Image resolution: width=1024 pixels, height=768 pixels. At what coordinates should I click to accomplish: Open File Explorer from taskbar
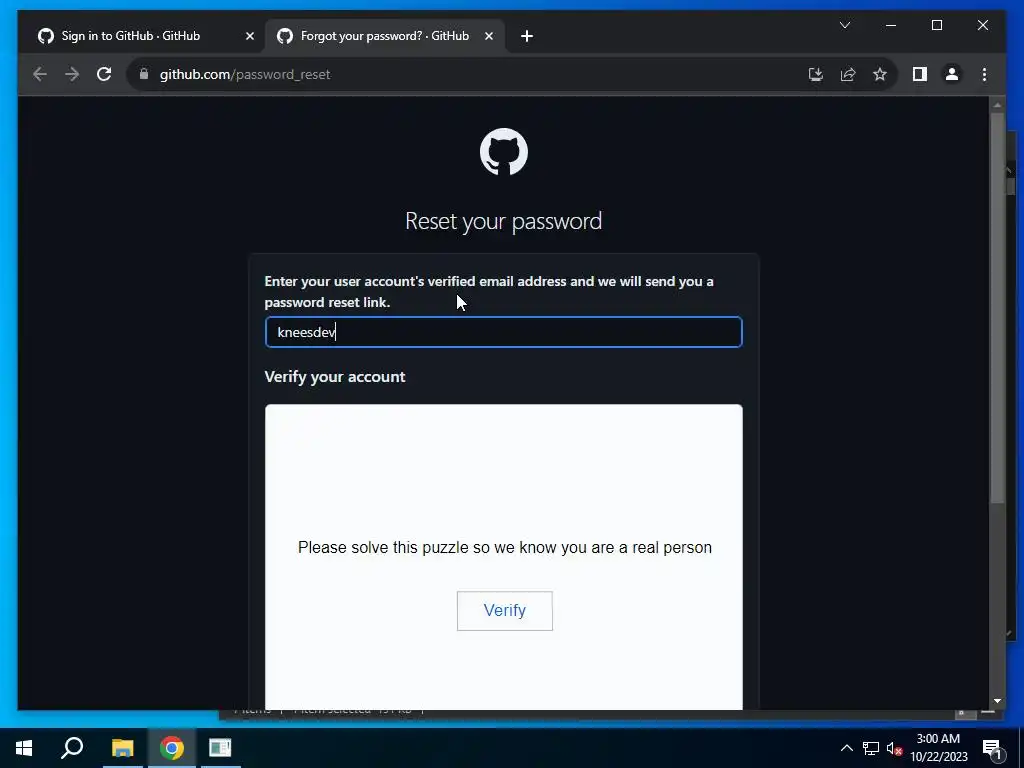click(122, 748)
